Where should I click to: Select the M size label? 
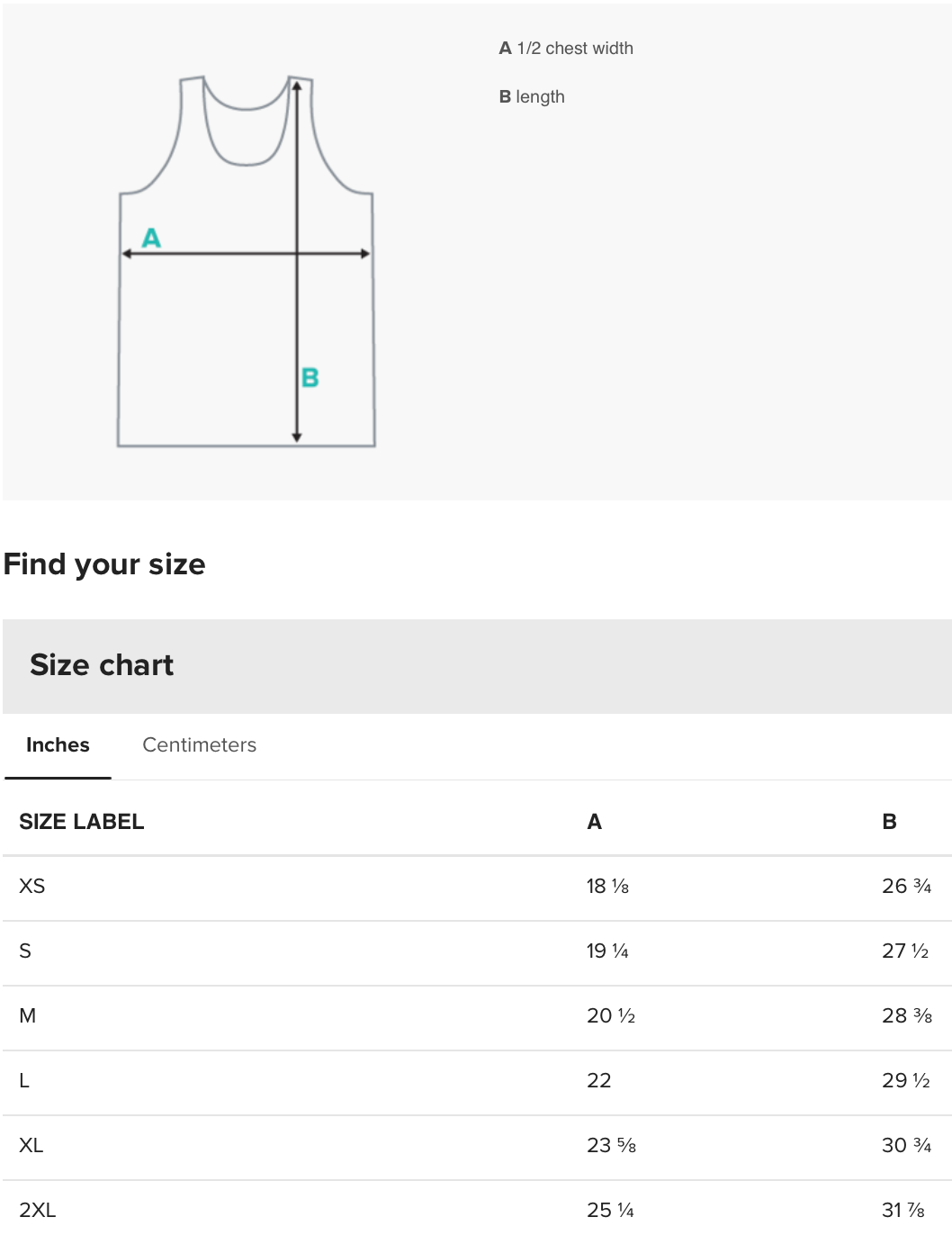28,1015
